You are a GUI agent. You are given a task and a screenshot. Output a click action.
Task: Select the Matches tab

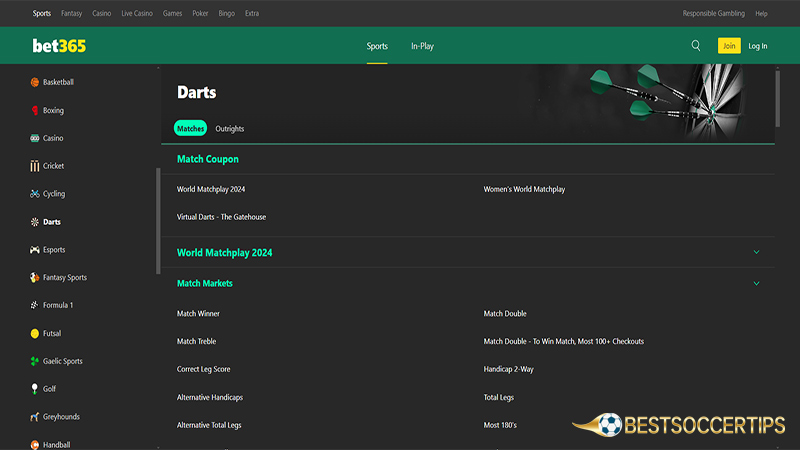[190, 128]
